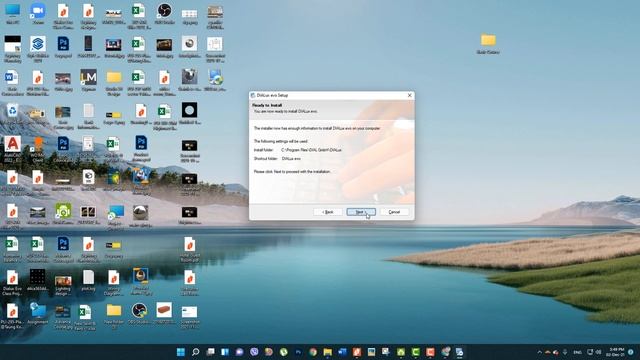
Task: Open the Widgets panel from taskbar
Action: point(225,352)
